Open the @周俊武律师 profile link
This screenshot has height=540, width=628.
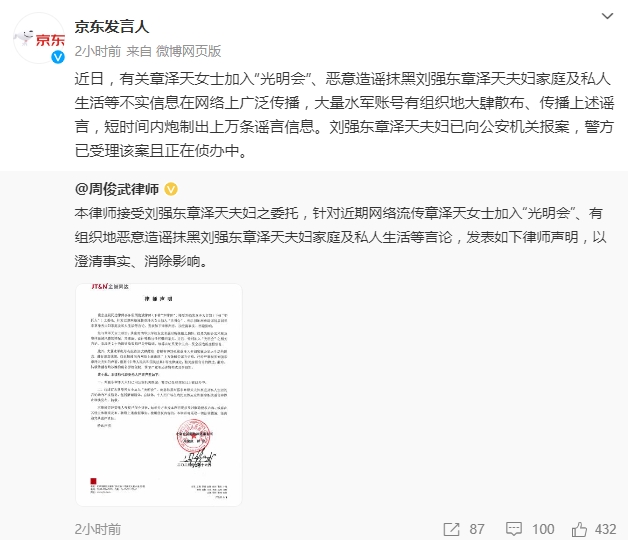pos(117,189)
